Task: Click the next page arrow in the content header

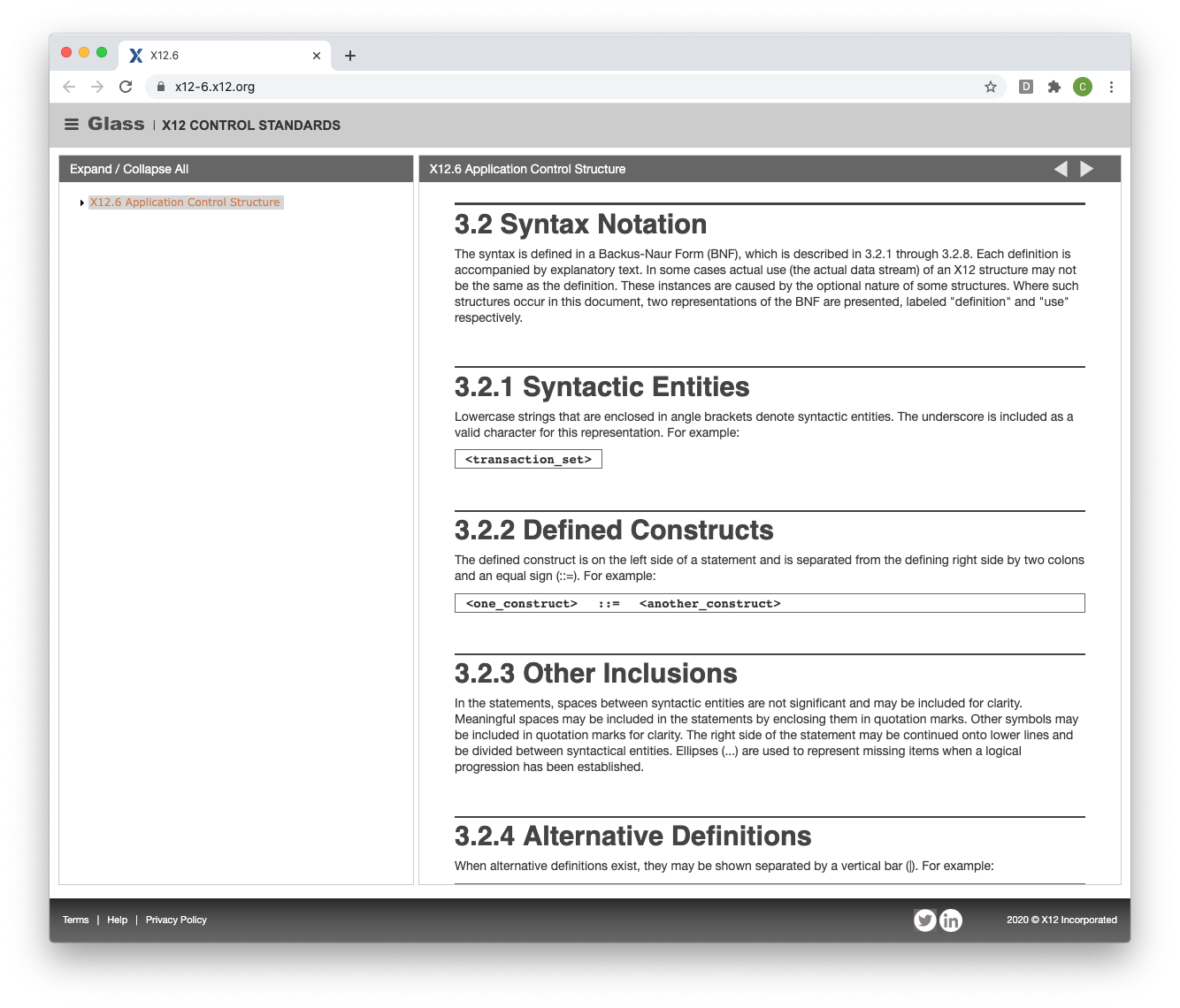Action: click(x=1087, y=168)
